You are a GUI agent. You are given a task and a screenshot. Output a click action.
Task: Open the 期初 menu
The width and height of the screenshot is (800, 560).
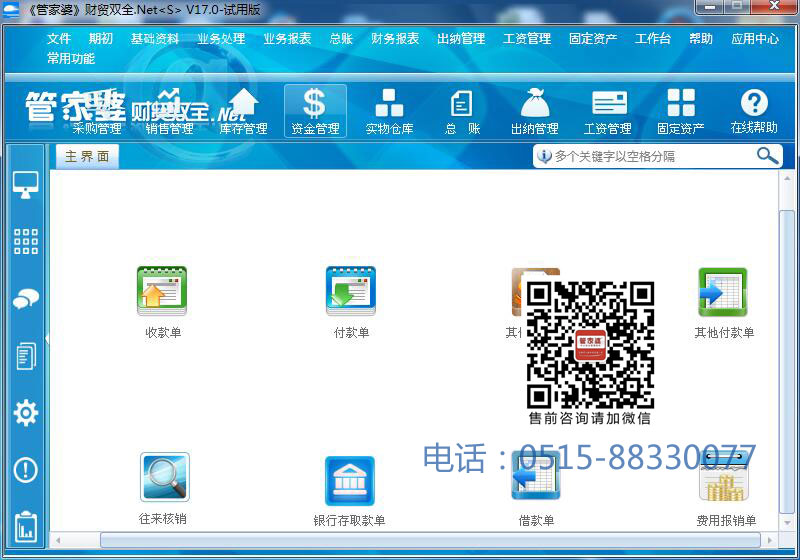tap(101, 39)
